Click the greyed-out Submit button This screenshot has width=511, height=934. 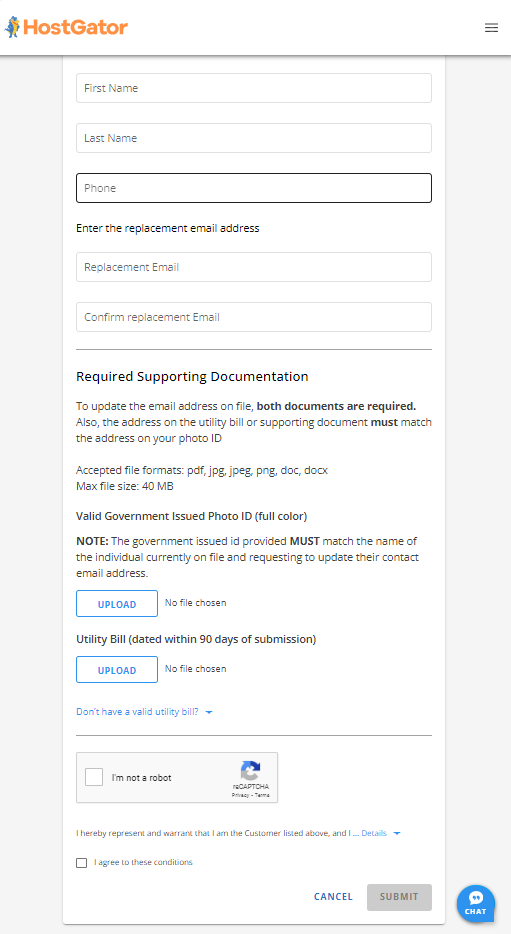click(x=399, y=897)
